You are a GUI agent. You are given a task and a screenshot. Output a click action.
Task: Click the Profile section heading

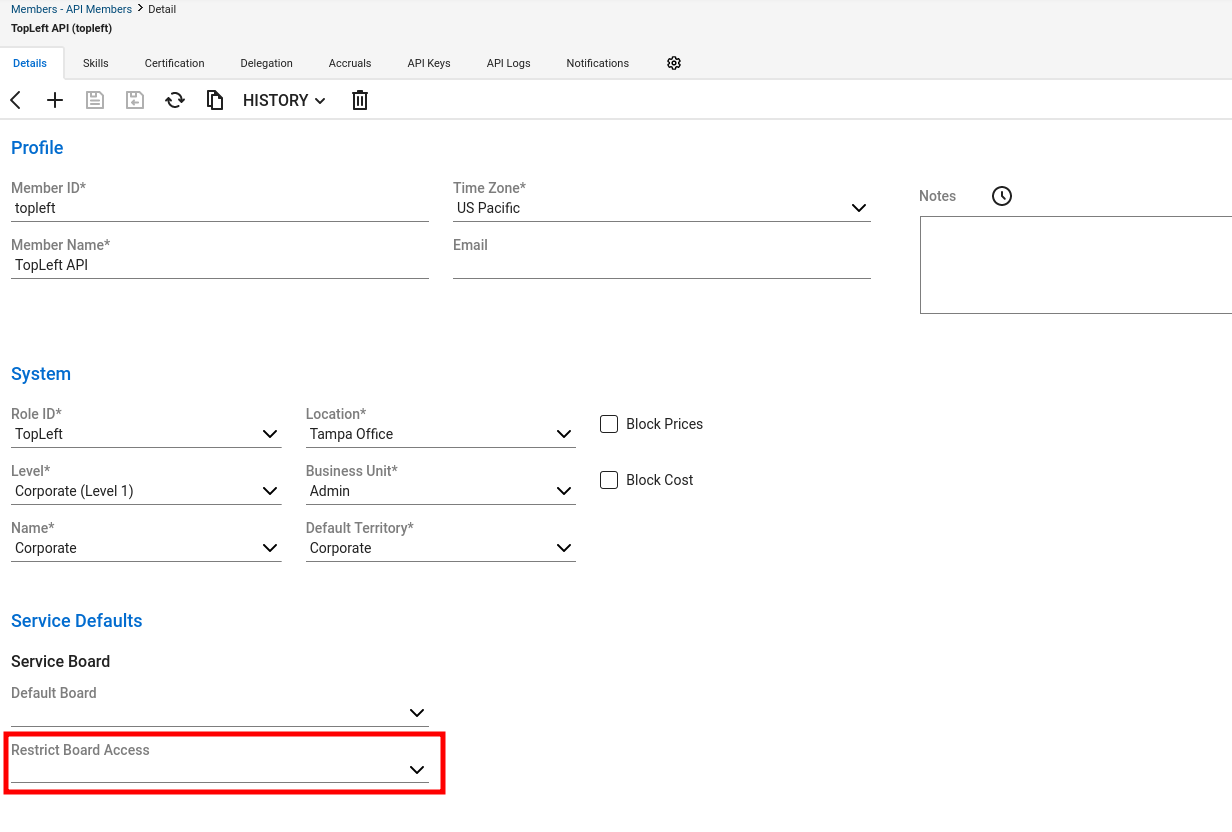37,148
